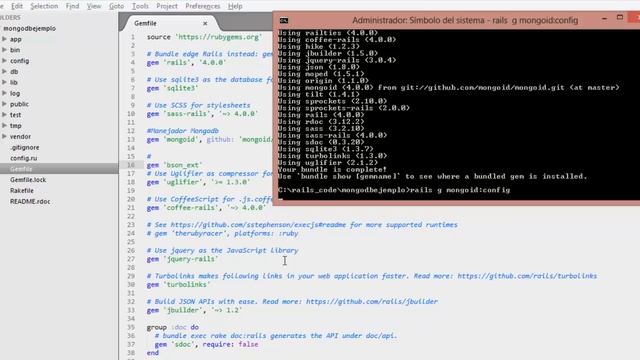This screenshot has height=360, width=640.
Task: Expand the public folder arrow
Action: click(x=4, y=104)
